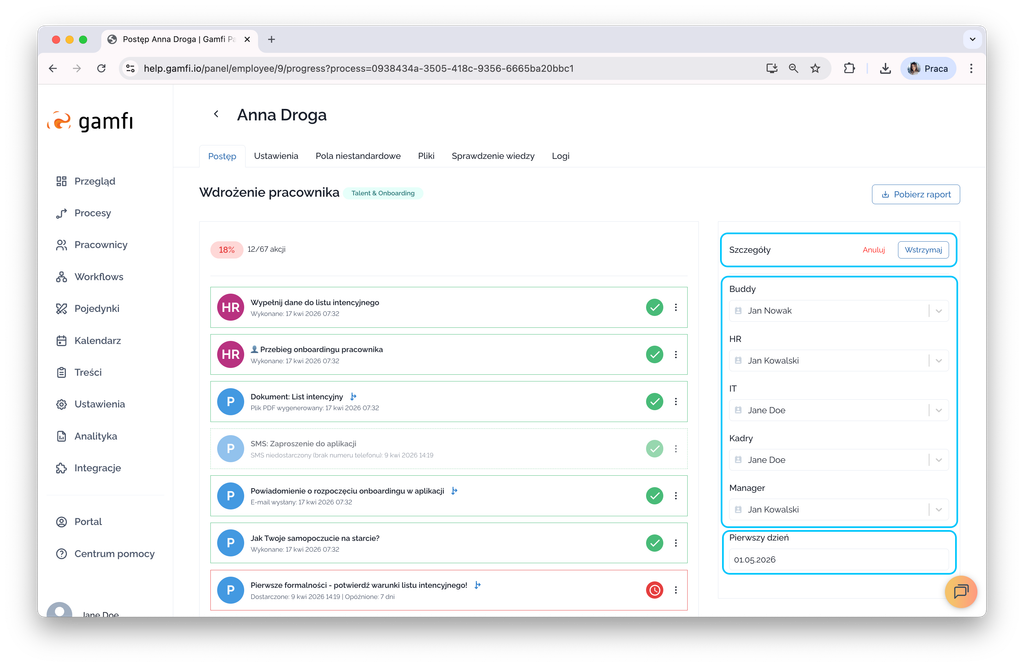Open the Integracje sidebar section
The height and width of the screenshot is (667, 1024).
pyautogui.click(x=97, y=468)
